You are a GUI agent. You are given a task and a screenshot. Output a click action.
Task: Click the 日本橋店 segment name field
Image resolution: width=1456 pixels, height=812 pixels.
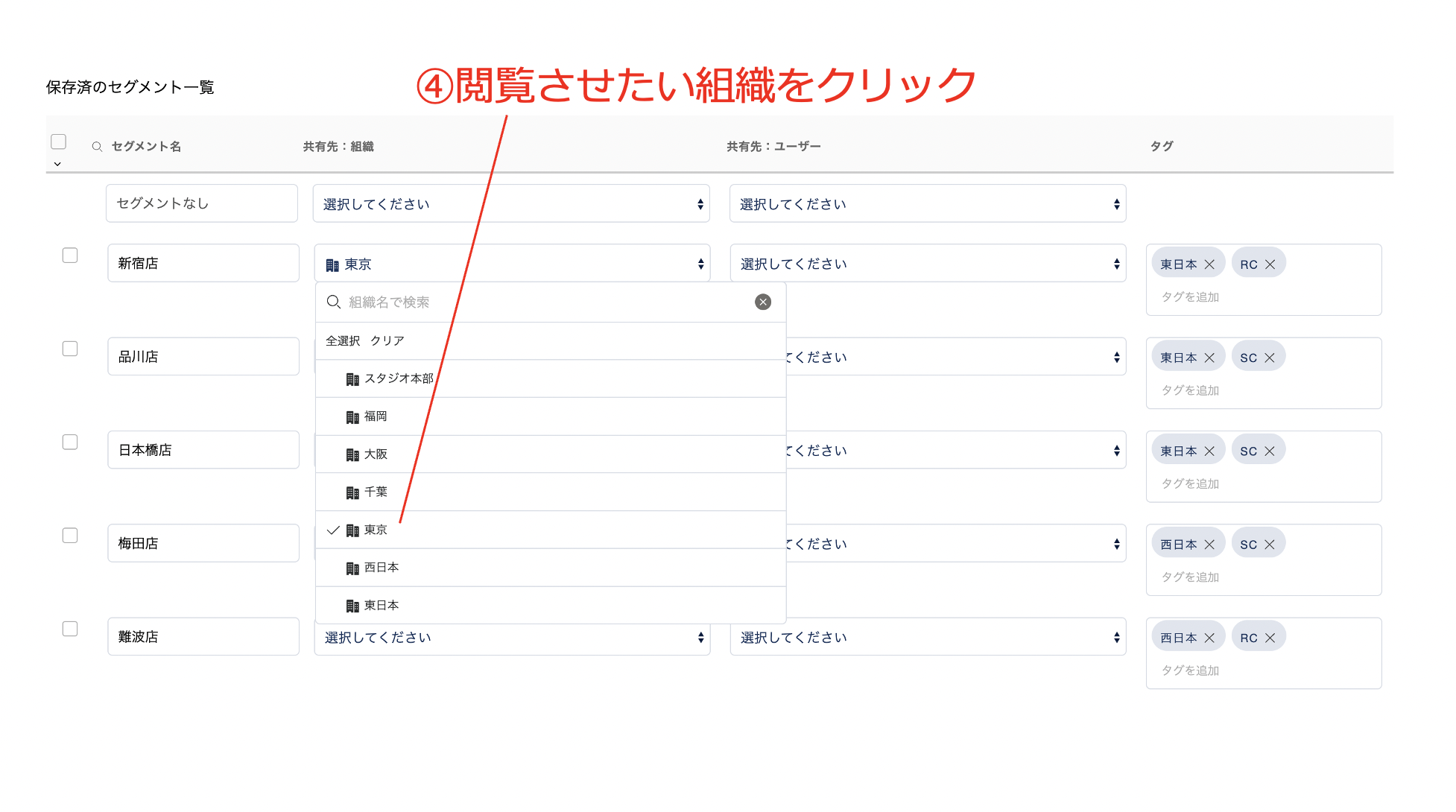203,450
